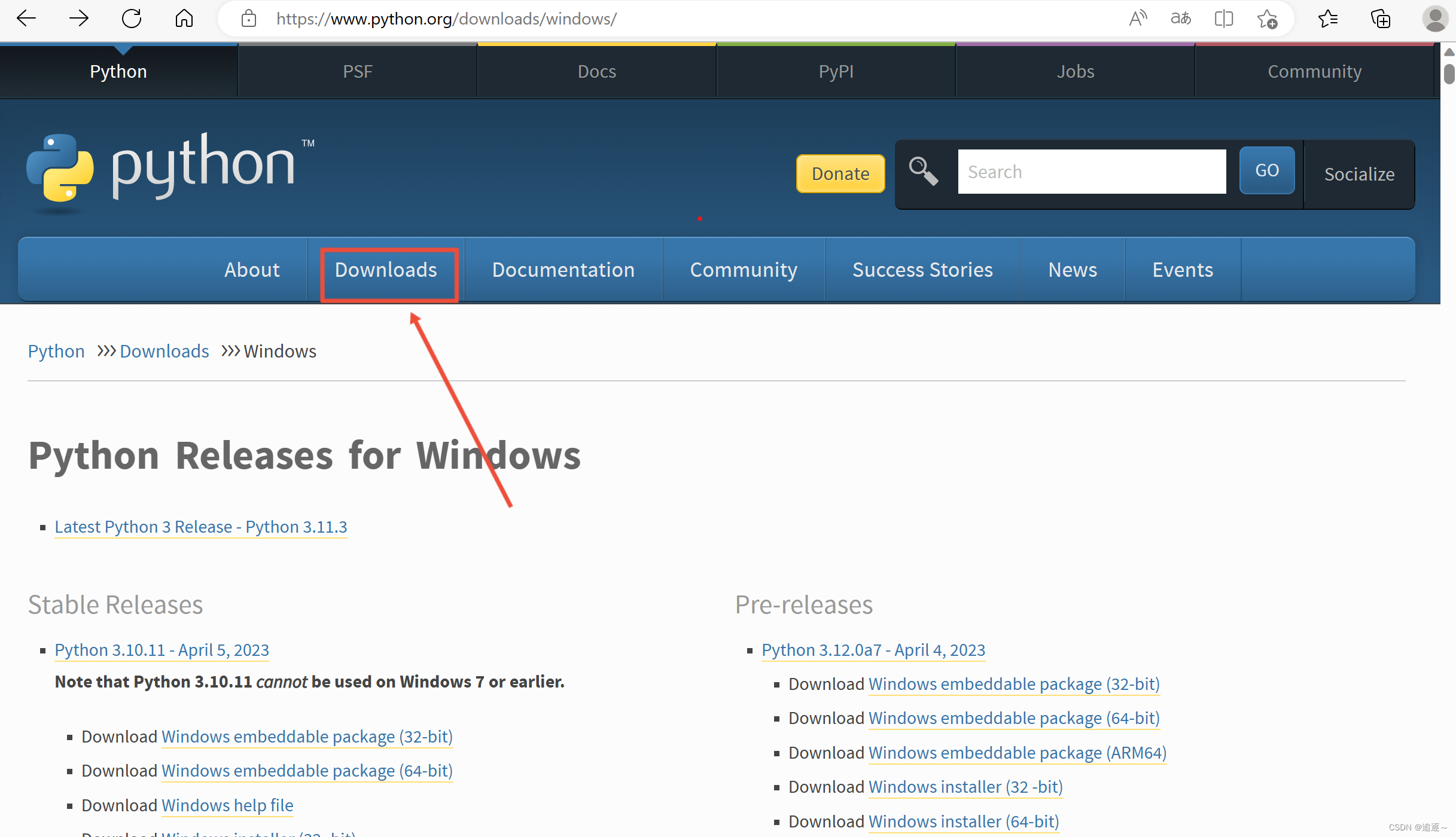Open the News navigation menu

[1073, 270]
